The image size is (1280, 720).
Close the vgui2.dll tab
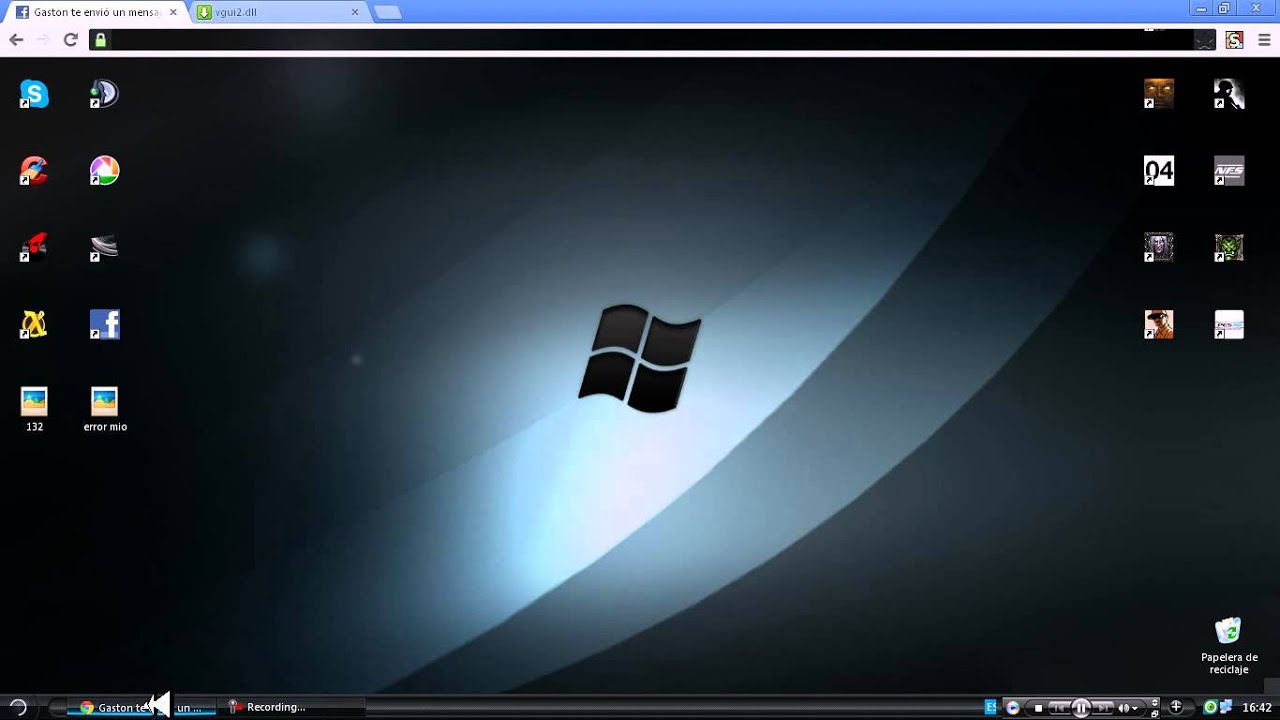click(355, 12)
